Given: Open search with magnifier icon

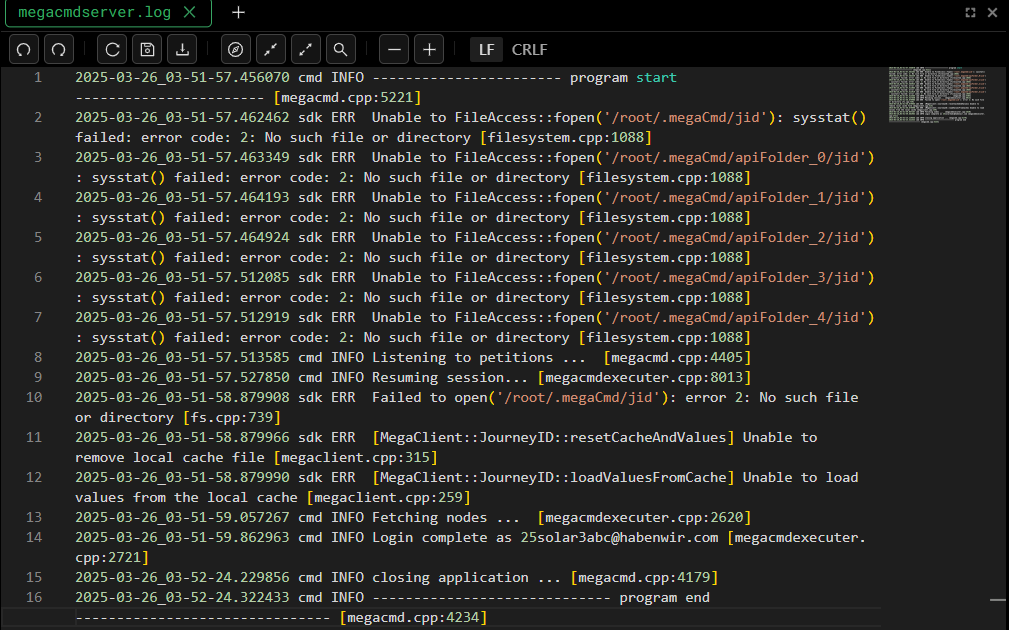Looking at the screenshot, I should (x=340, y=49).
